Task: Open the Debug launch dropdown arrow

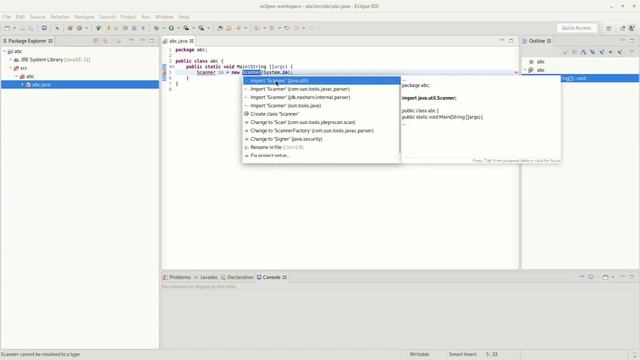Action: (x=163, y=28)
